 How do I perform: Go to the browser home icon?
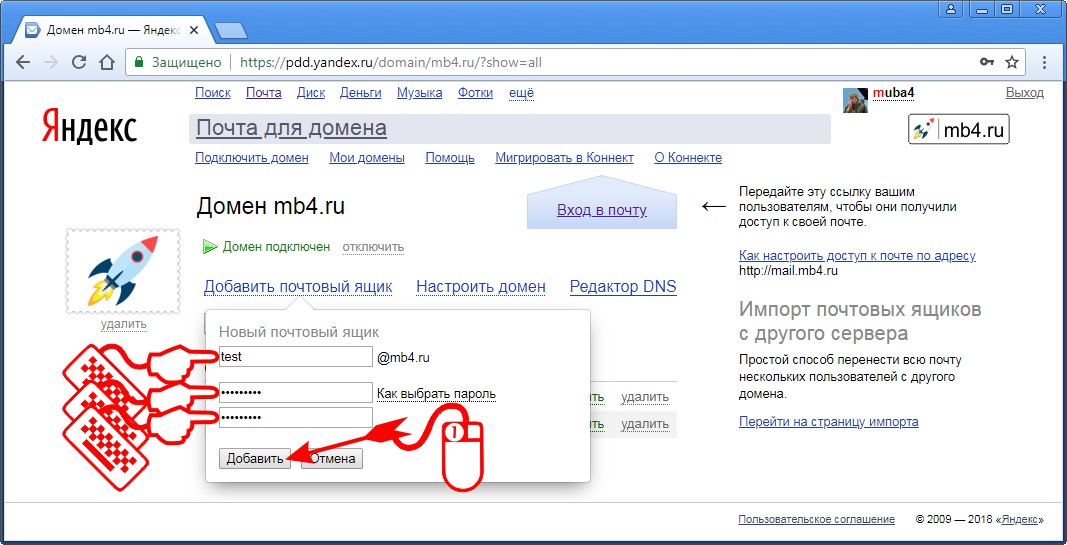107,63
